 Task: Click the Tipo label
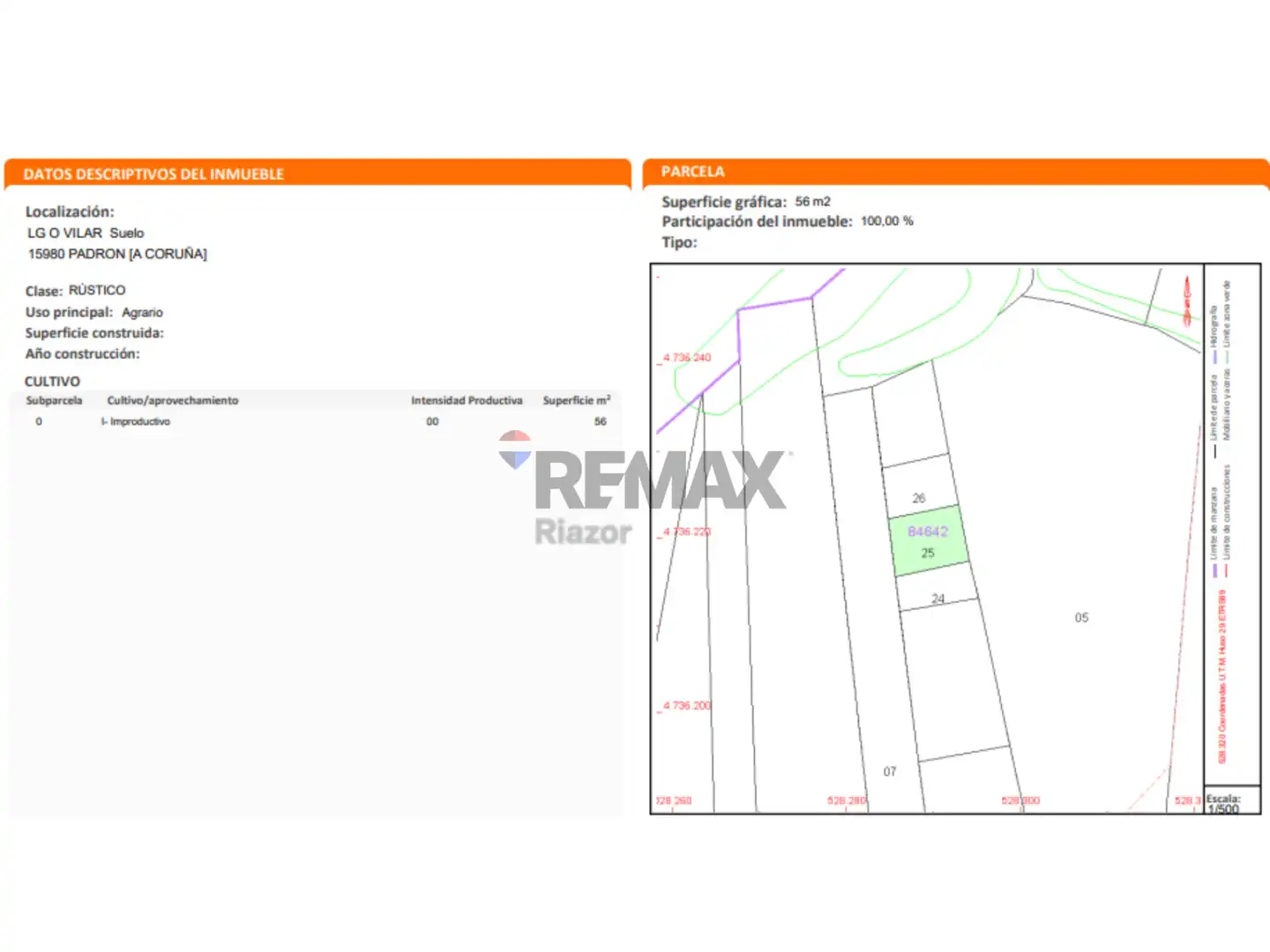680,242
